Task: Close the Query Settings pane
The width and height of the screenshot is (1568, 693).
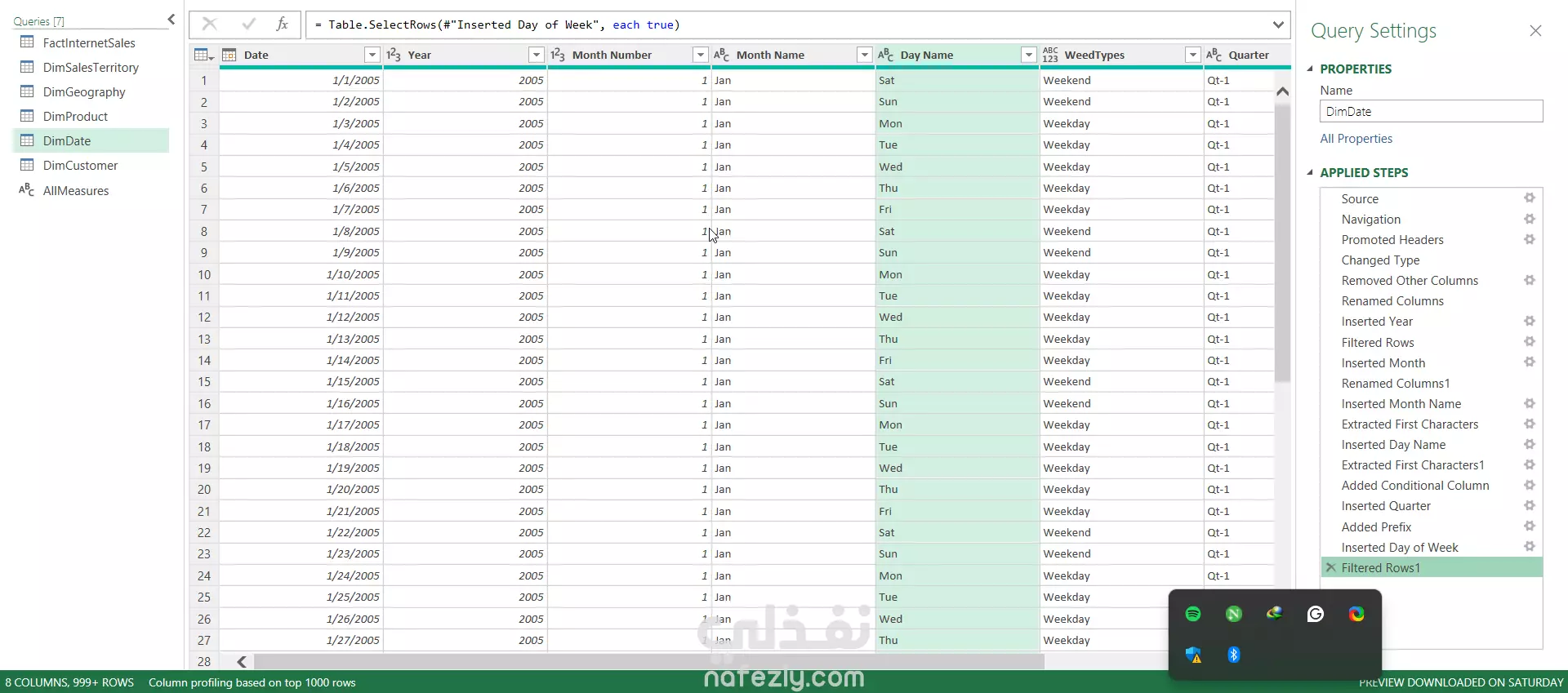Action: pyautogui.click(x=1535, y=31)
